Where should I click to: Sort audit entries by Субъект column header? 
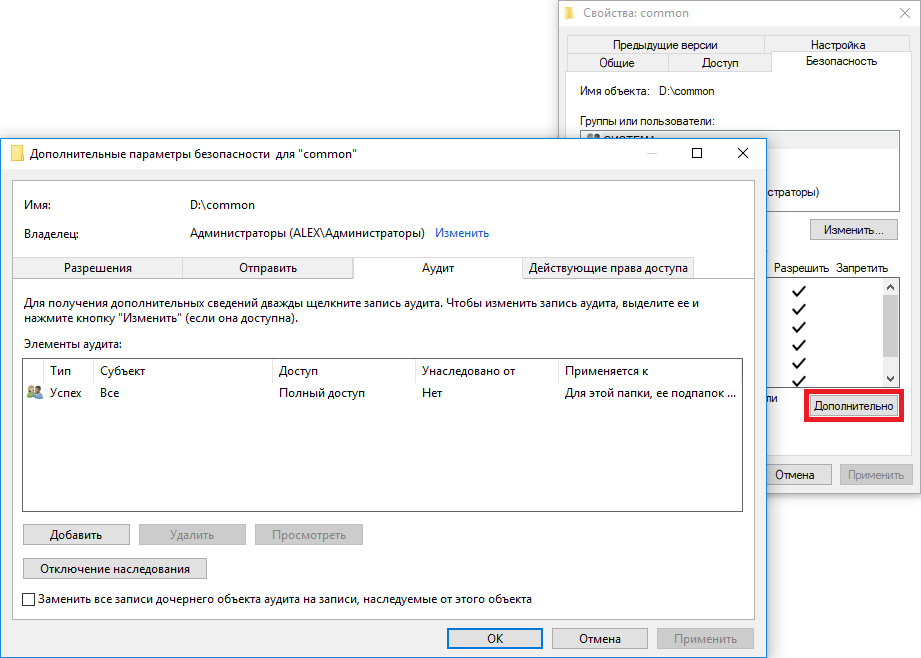point(183,371)
